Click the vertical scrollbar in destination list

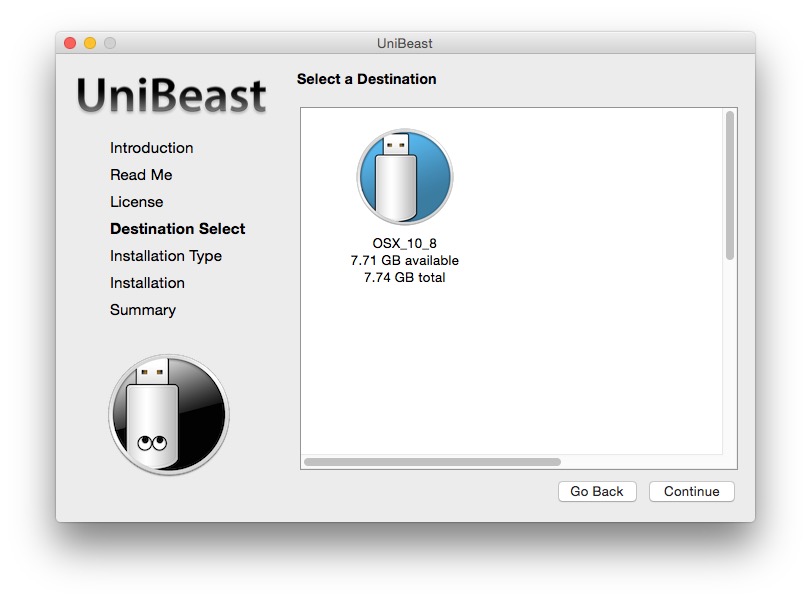(730, 185)
